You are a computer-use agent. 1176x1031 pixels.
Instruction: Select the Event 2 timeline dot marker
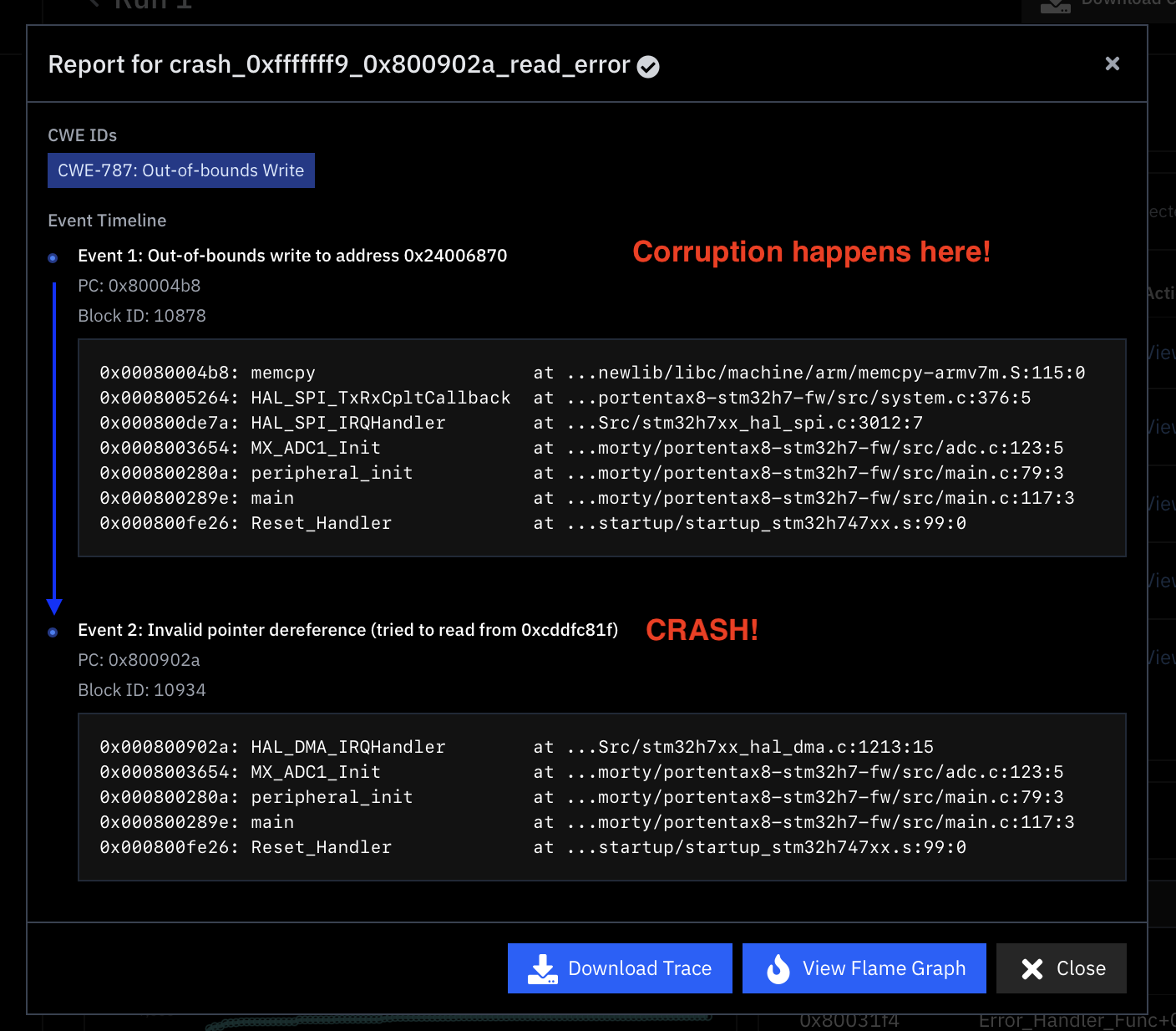(x=53, y=632)
